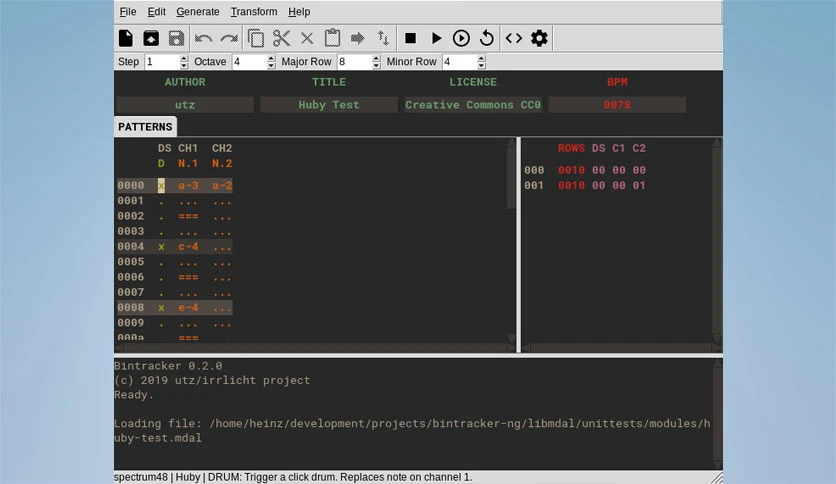
Task: Select ROWS value 0010 in order 000
Action: pos(572,170)
